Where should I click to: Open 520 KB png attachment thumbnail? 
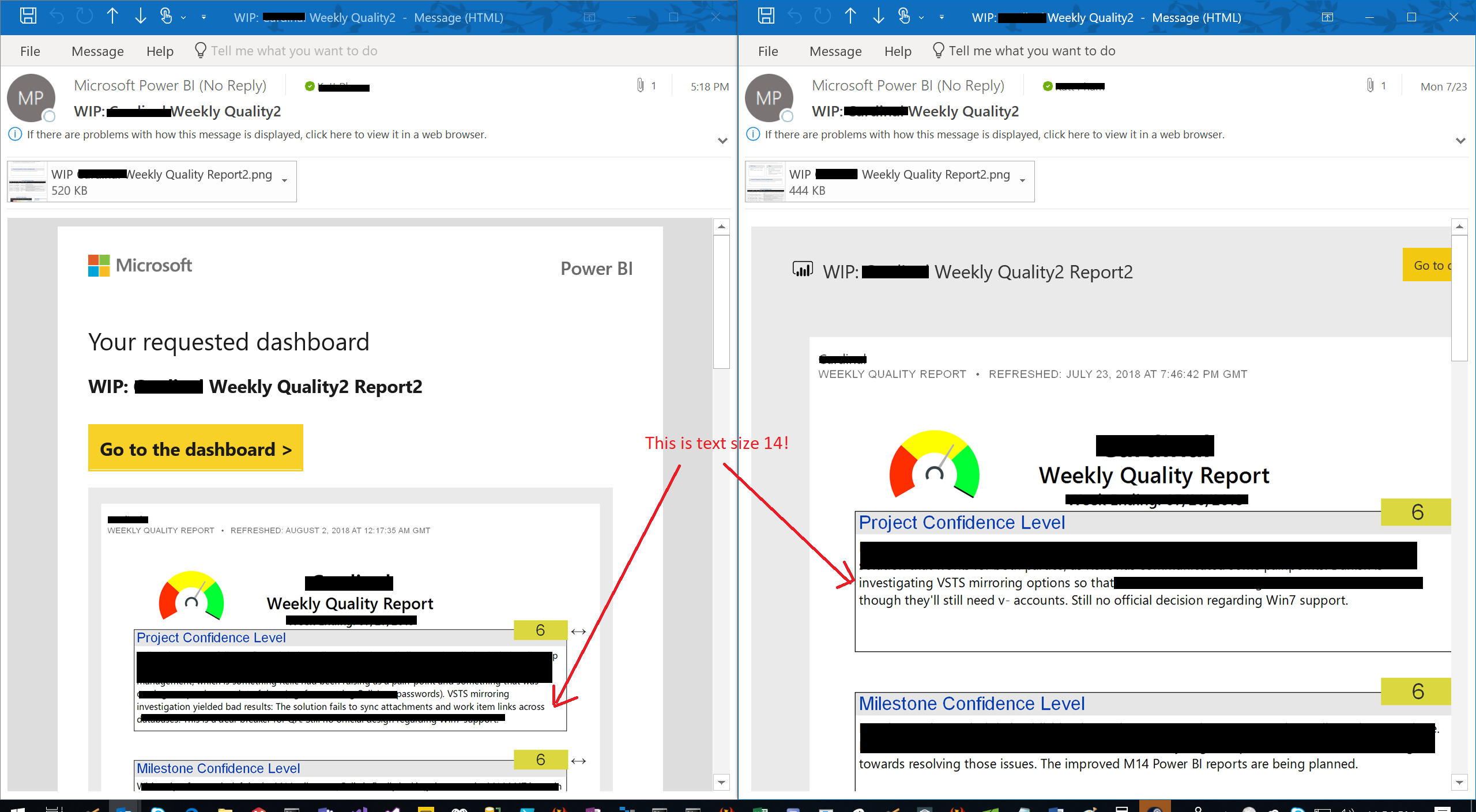click(x=27, y=182)
